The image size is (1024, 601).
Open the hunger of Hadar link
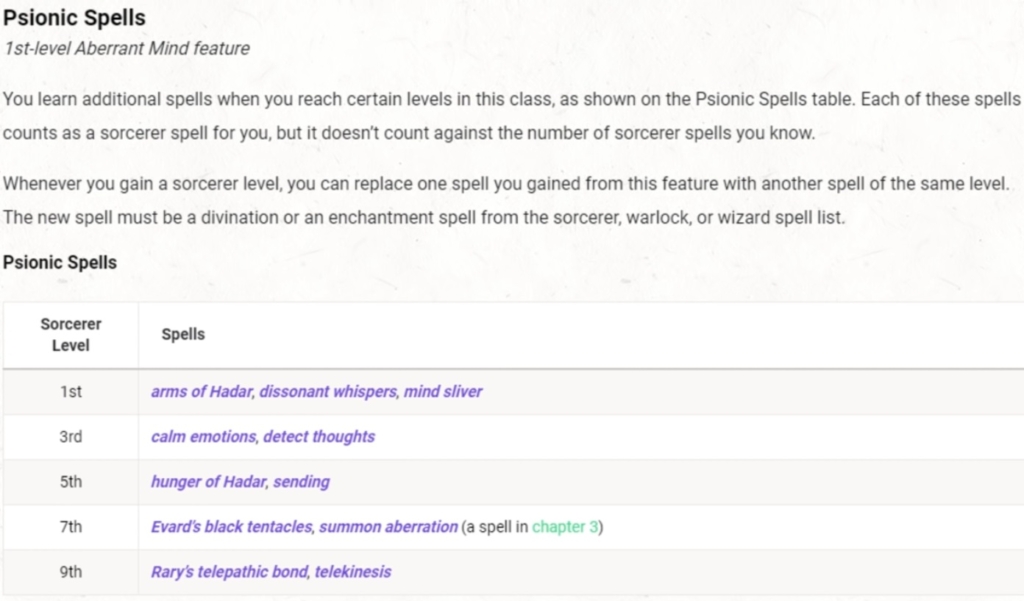208,481
